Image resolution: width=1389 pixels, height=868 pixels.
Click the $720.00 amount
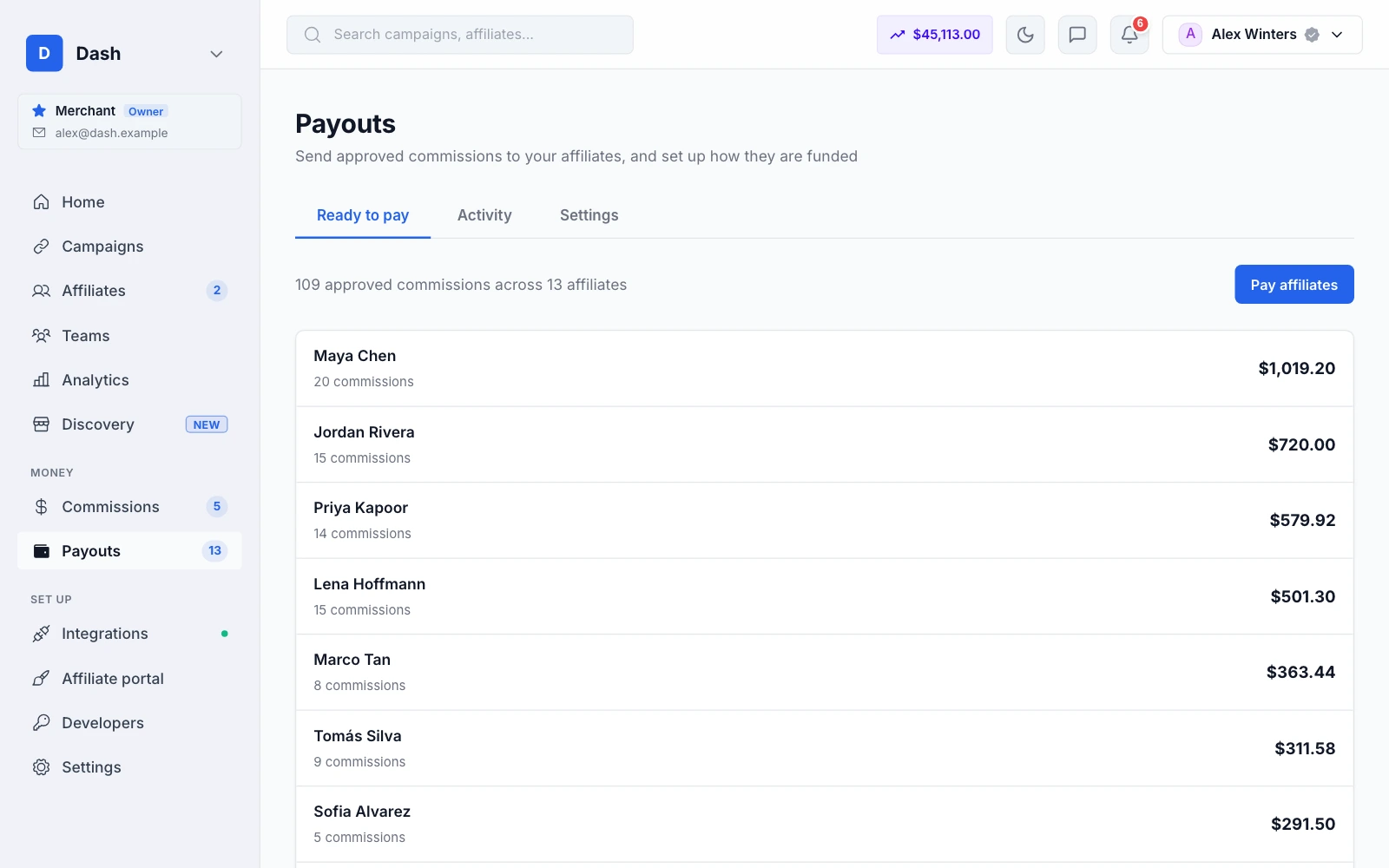[1301, 444]
